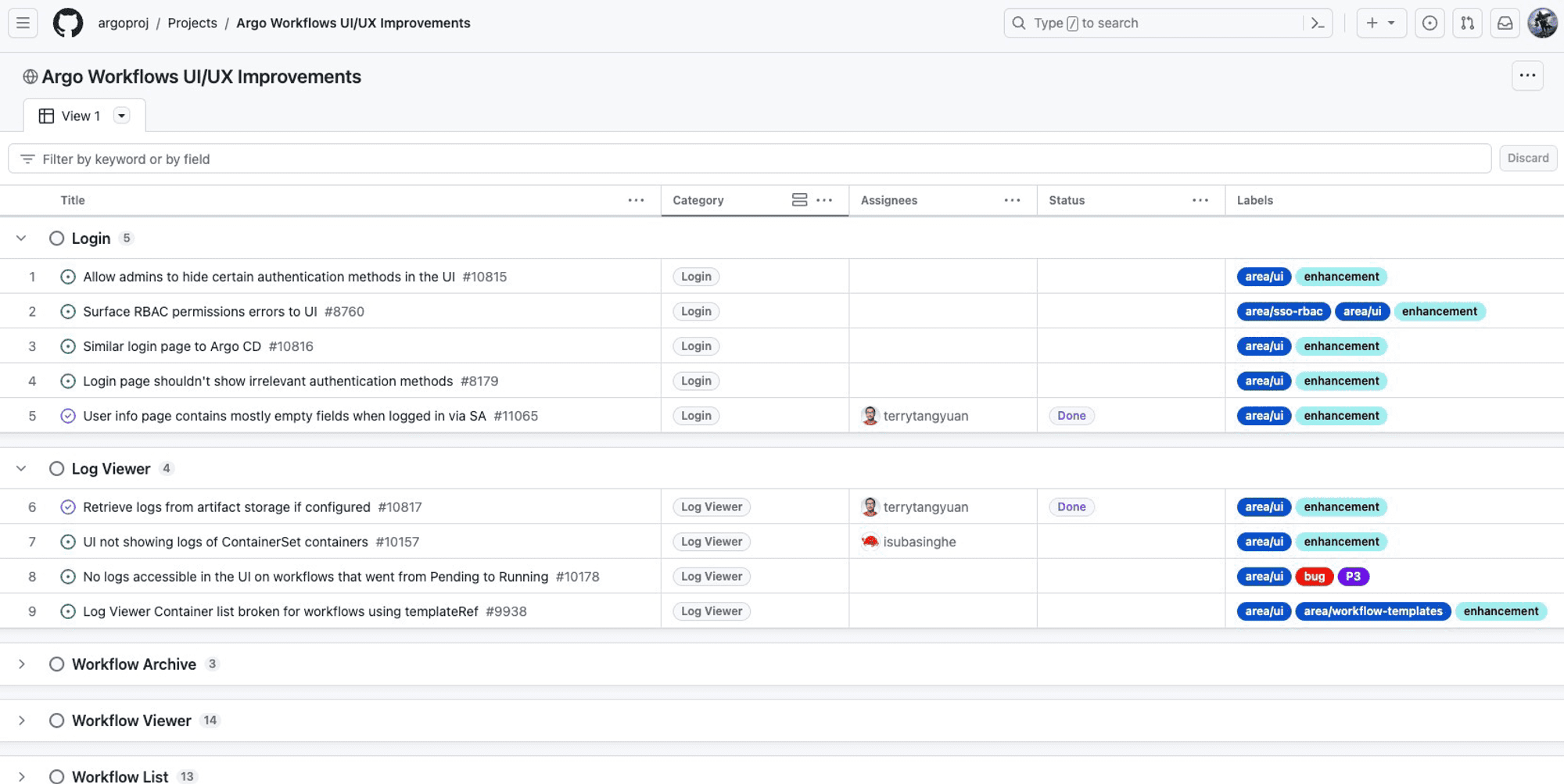The image size is (1564, 784).
Task: Click the red bug label on row 8
Action: tap(1315, 576)
